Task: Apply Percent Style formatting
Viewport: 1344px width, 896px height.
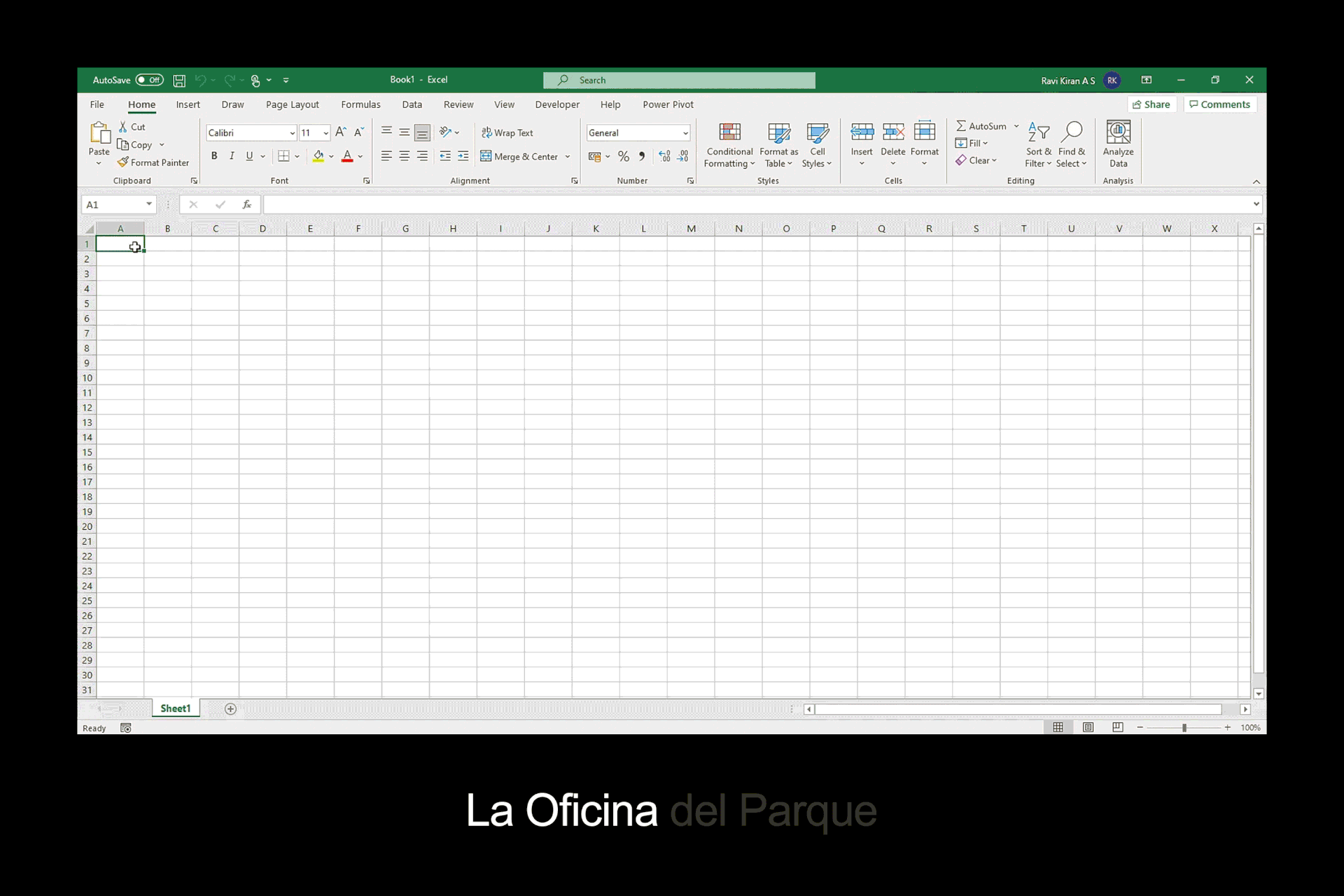Action: [x=624, y=156]
